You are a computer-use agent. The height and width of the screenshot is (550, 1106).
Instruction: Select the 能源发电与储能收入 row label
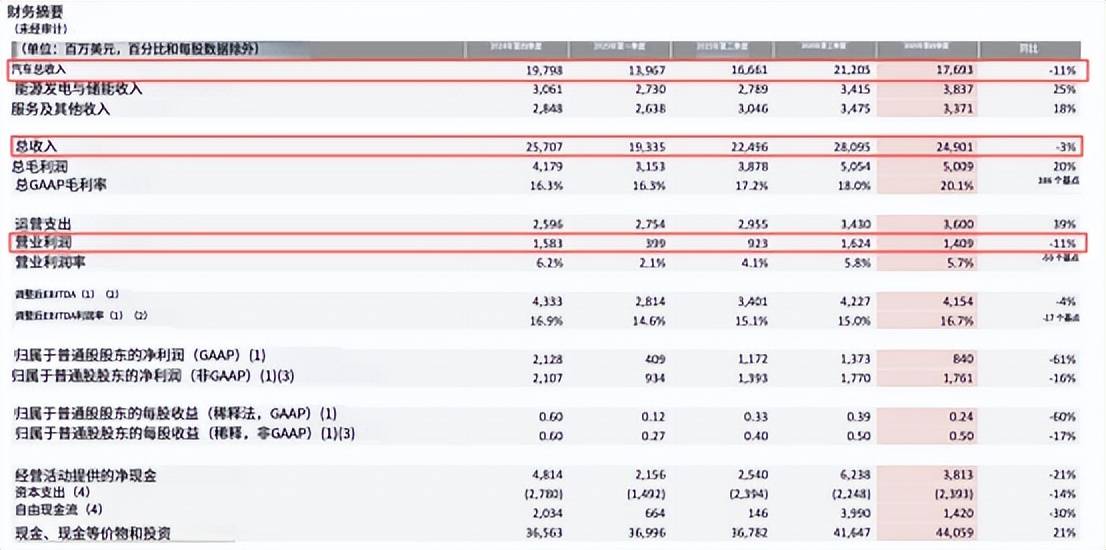[x=77, y=89]
